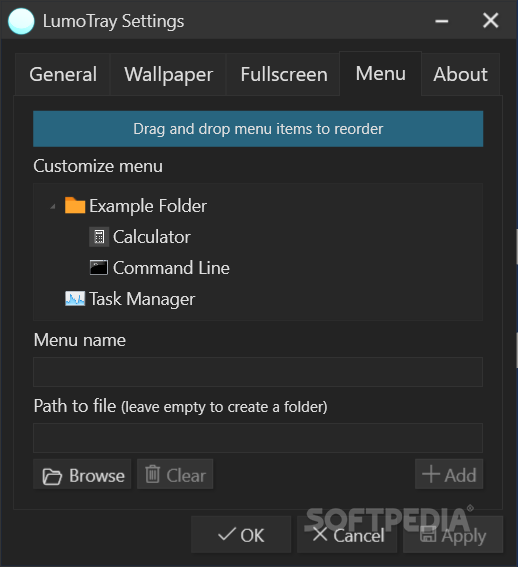Go to the About tab
Screen dimensions: 518x567
click(x=460, y=74)
